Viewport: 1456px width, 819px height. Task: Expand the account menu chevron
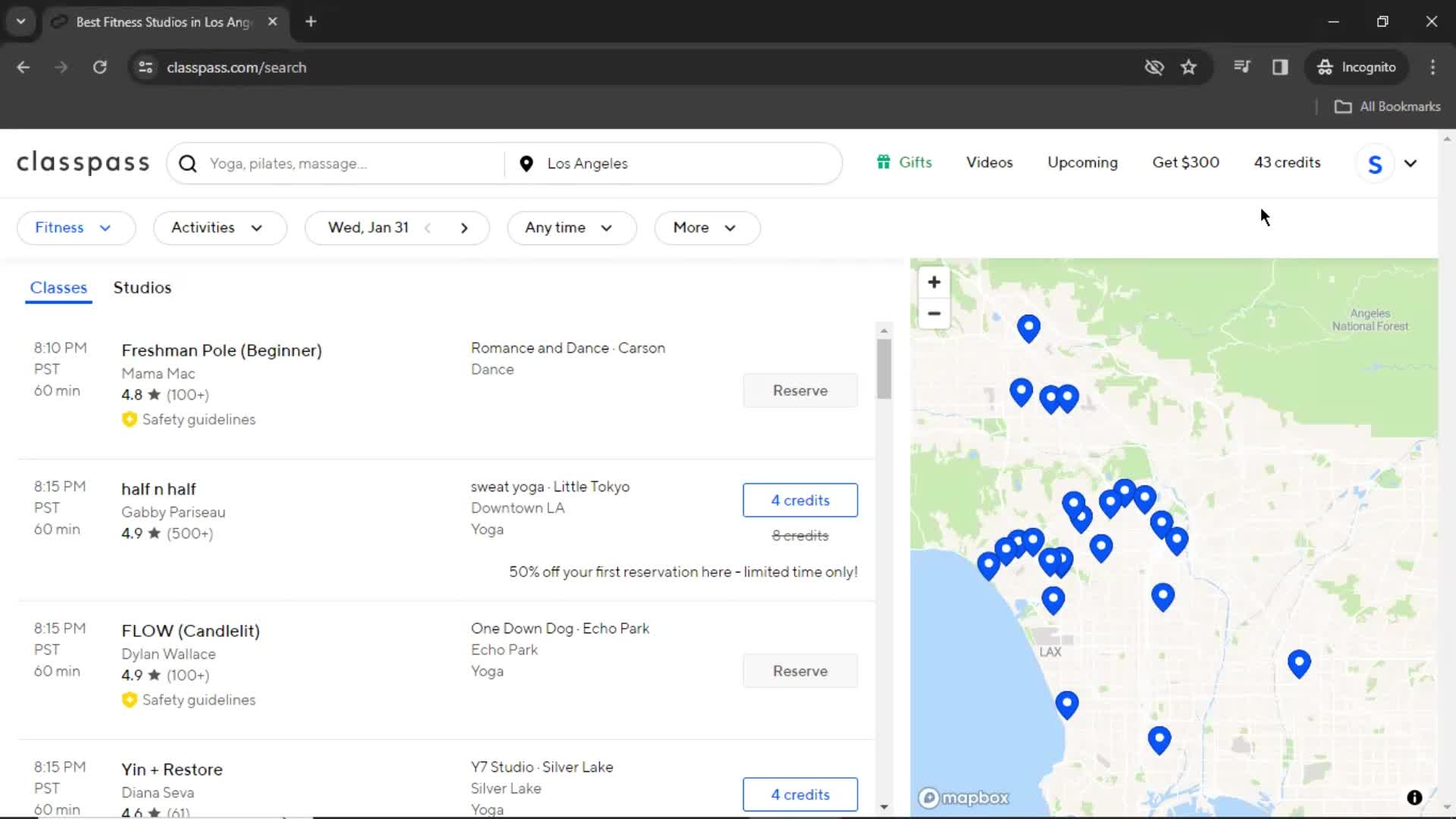coord(1410,164)
